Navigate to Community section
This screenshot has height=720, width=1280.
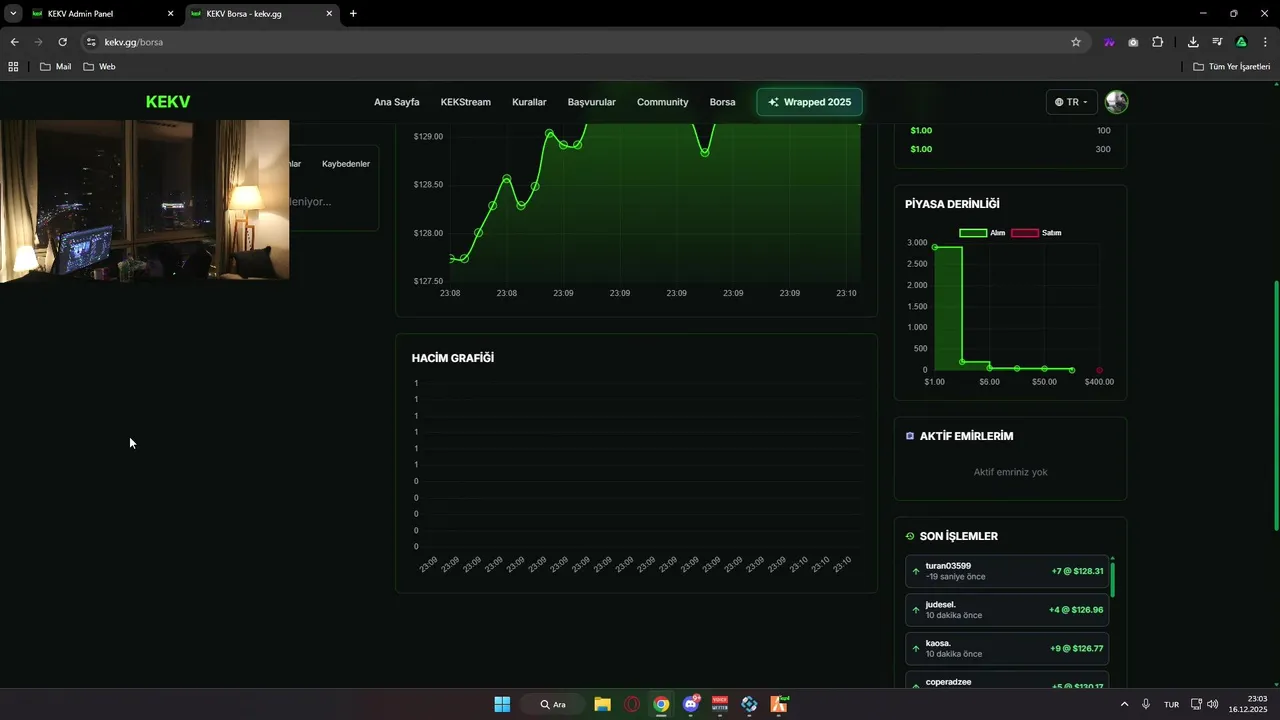coord(663,102)
